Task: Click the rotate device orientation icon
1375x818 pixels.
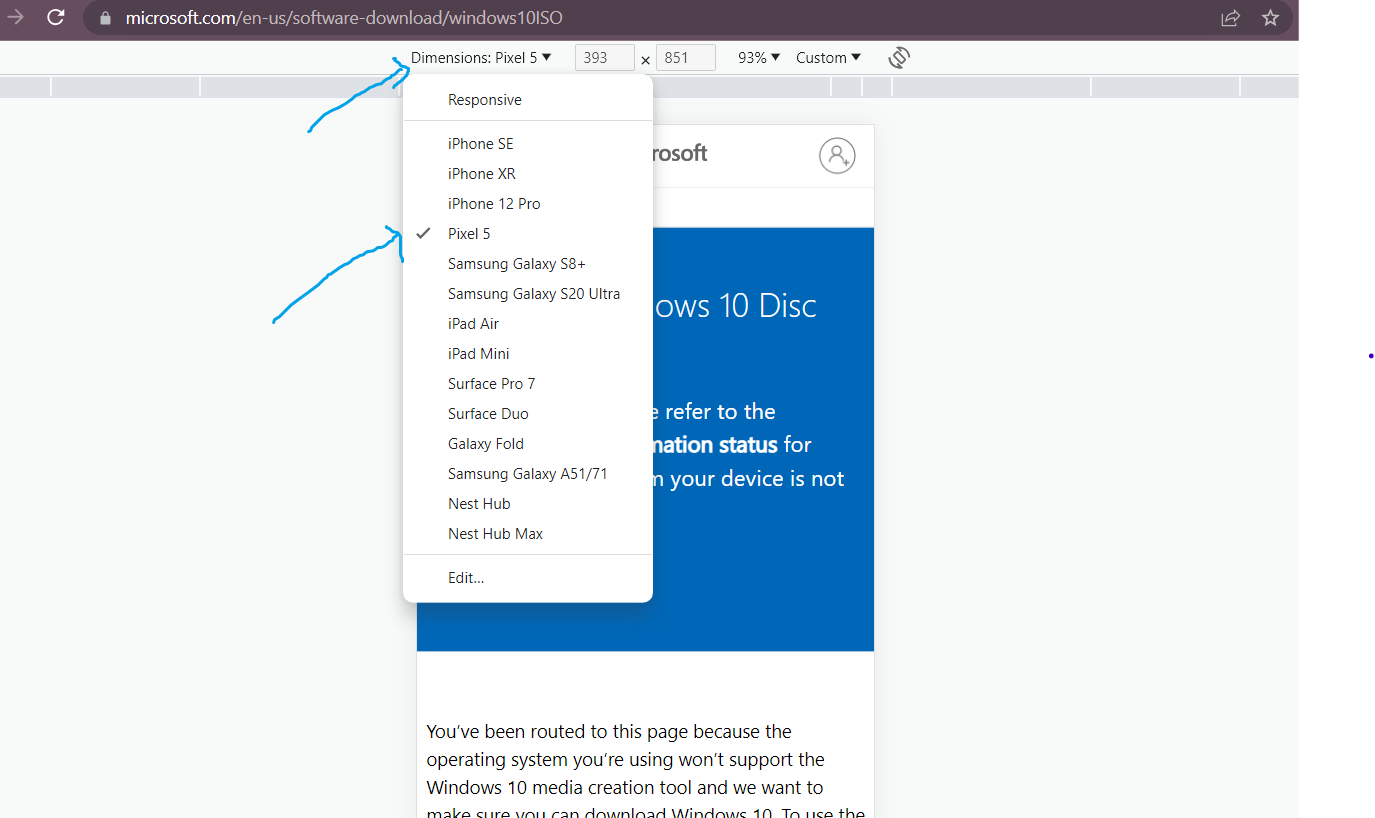Action: click(x=899, y=58)
